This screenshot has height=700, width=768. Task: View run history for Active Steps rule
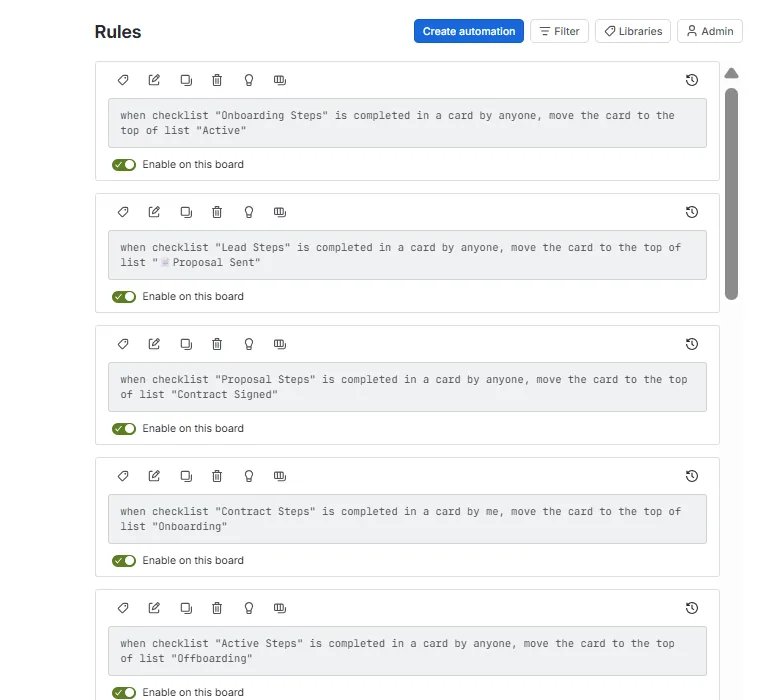(x=692, y=608)
